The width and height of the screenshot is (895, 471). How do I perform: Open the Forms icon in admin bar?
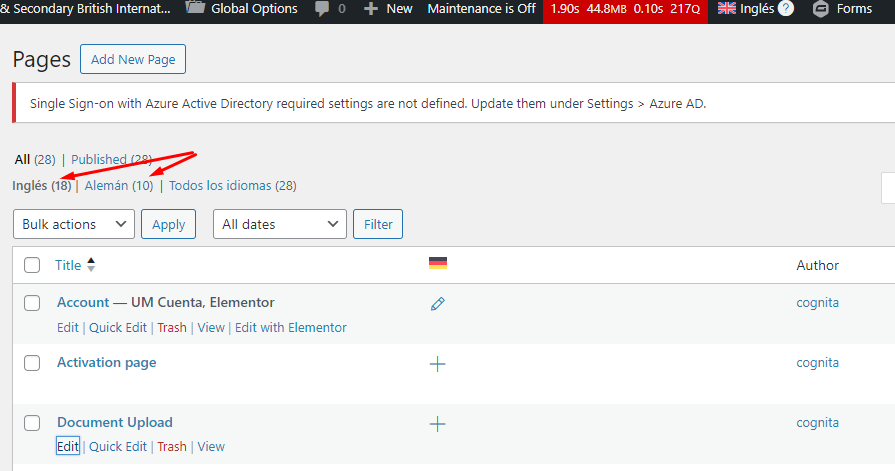point(820,9)
